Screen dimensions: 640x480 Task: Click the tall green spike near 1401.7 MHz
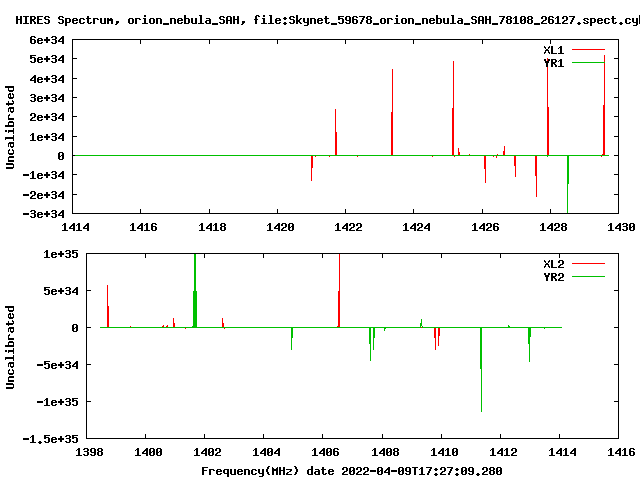coord(195,291)
